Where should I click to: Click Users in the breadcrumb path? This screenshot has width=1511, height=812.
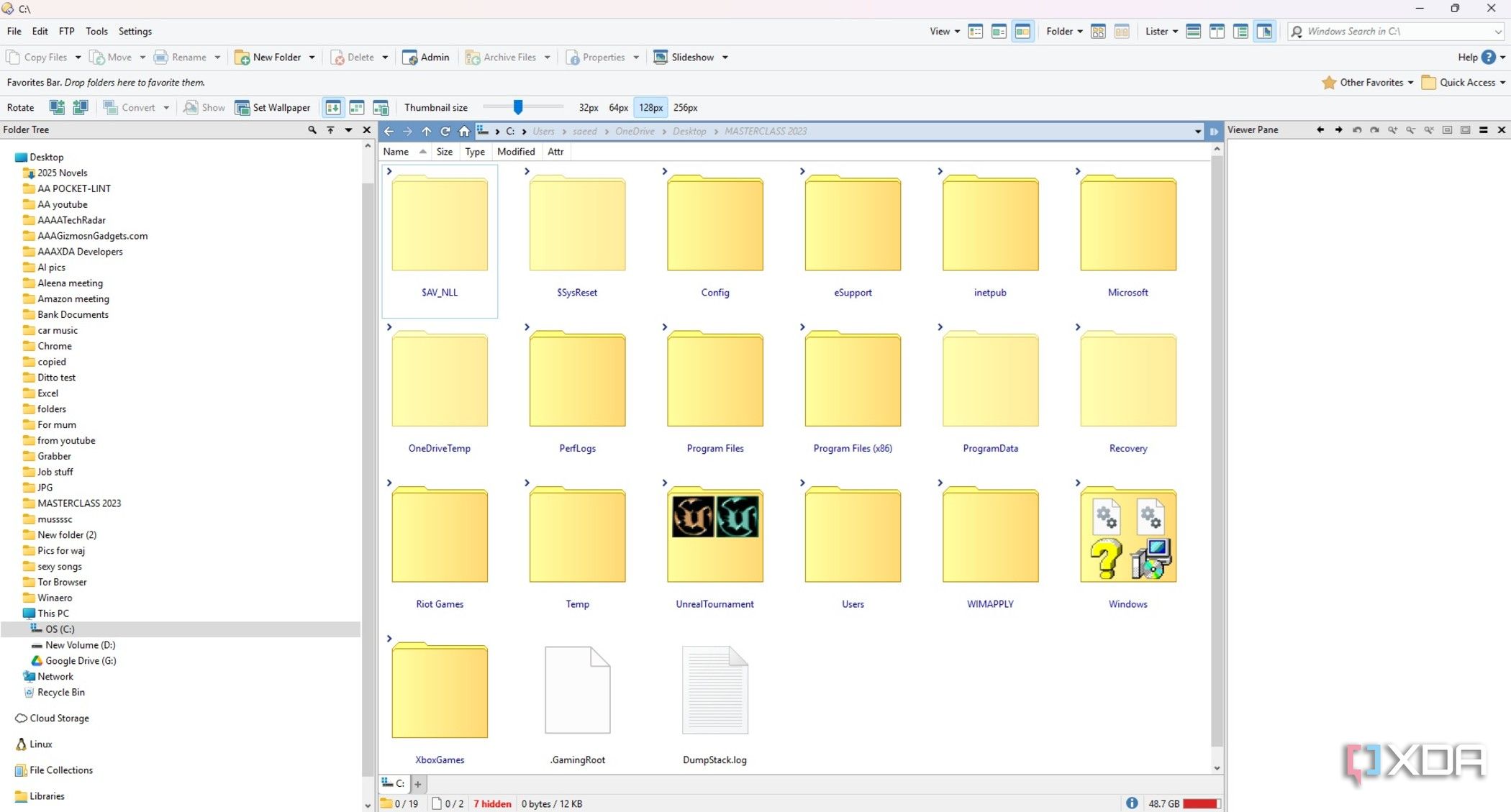tap(543, 131)
